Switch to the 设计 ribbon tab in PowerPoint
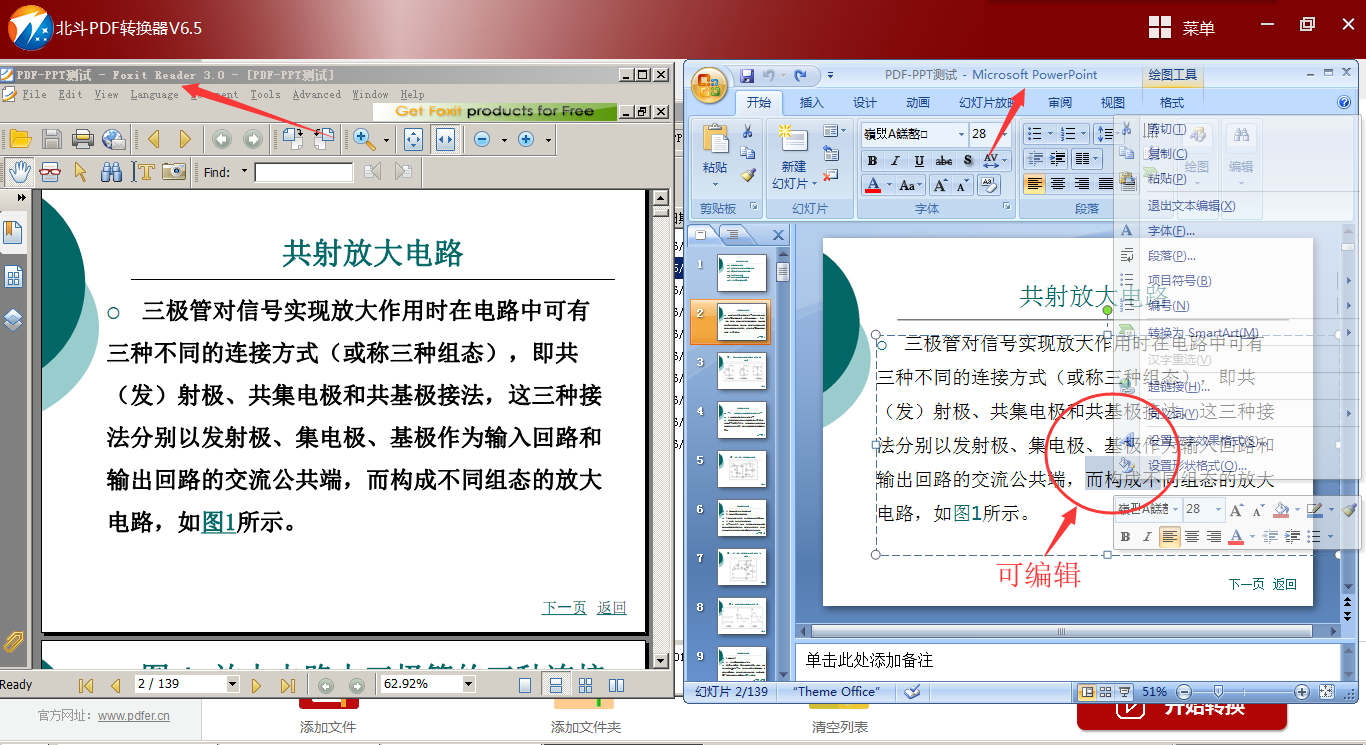The height and width of the screenshot is (745, 1366). point(865,102)
